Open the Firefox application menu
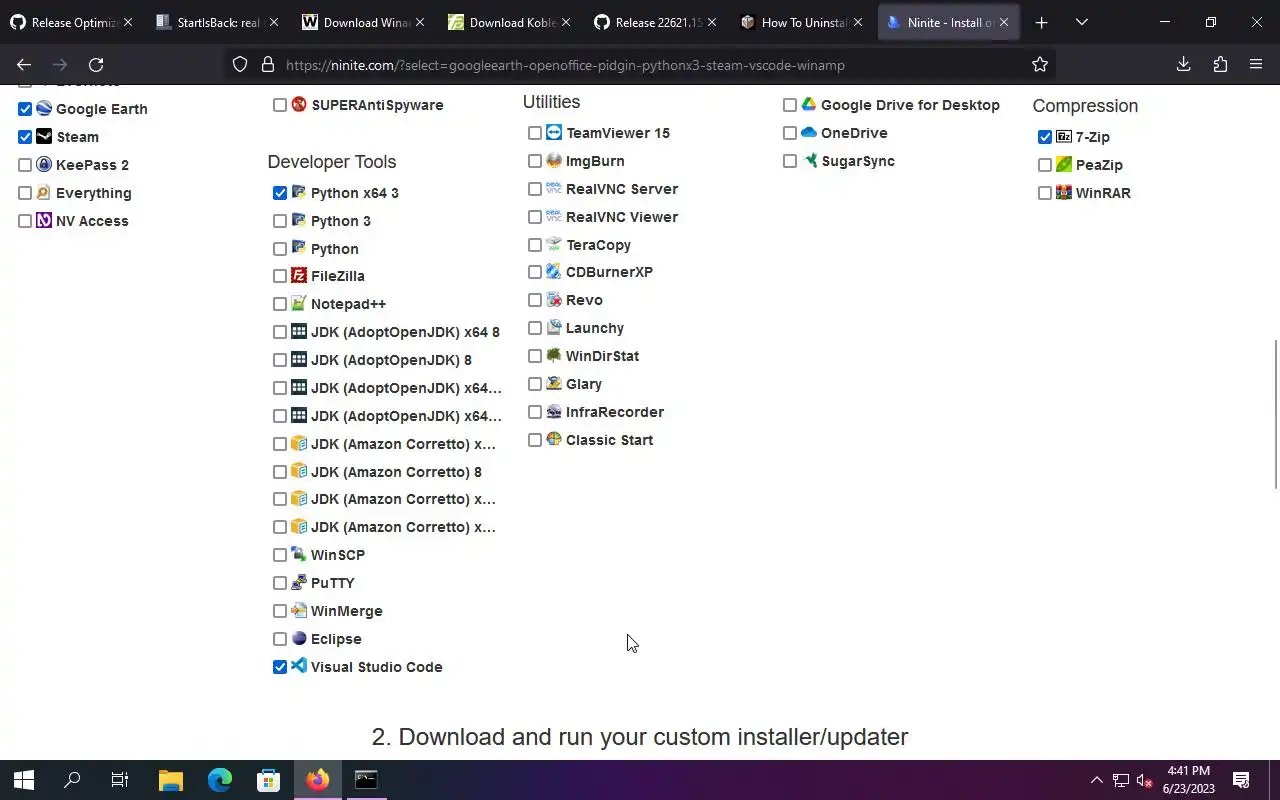The height and width of the screenshot is (800, 1280). [x=1256, y=65]
